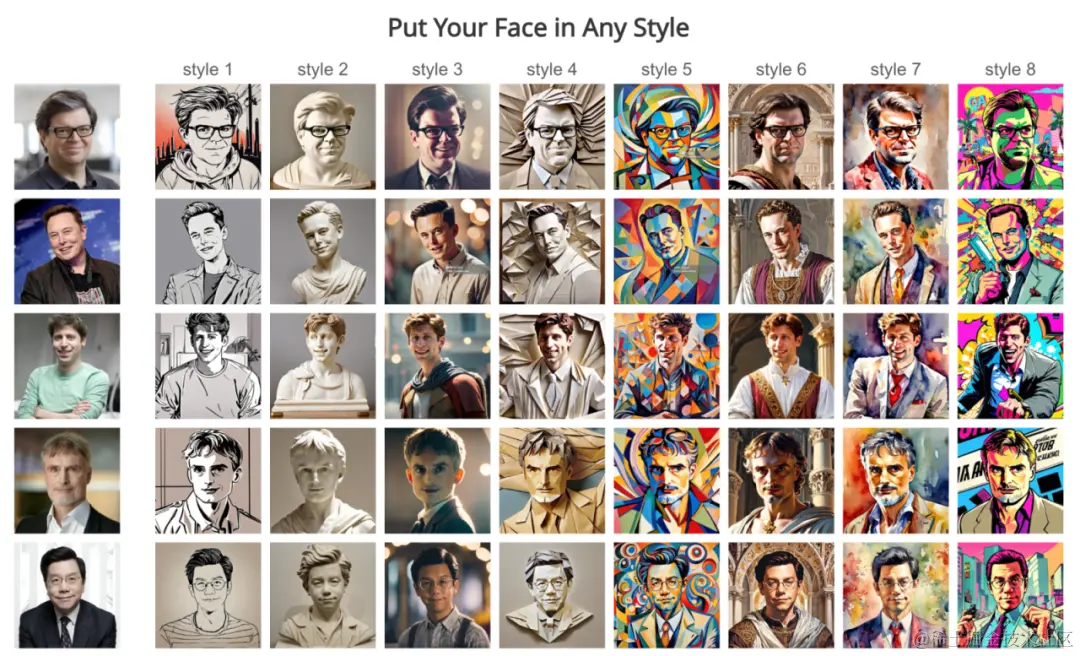Image resolution: width=1080 pixels, height=656 pixels.
Task: Open top-row source photo of man with glasses
Action: pyautogui.click(x=67, y=136)
